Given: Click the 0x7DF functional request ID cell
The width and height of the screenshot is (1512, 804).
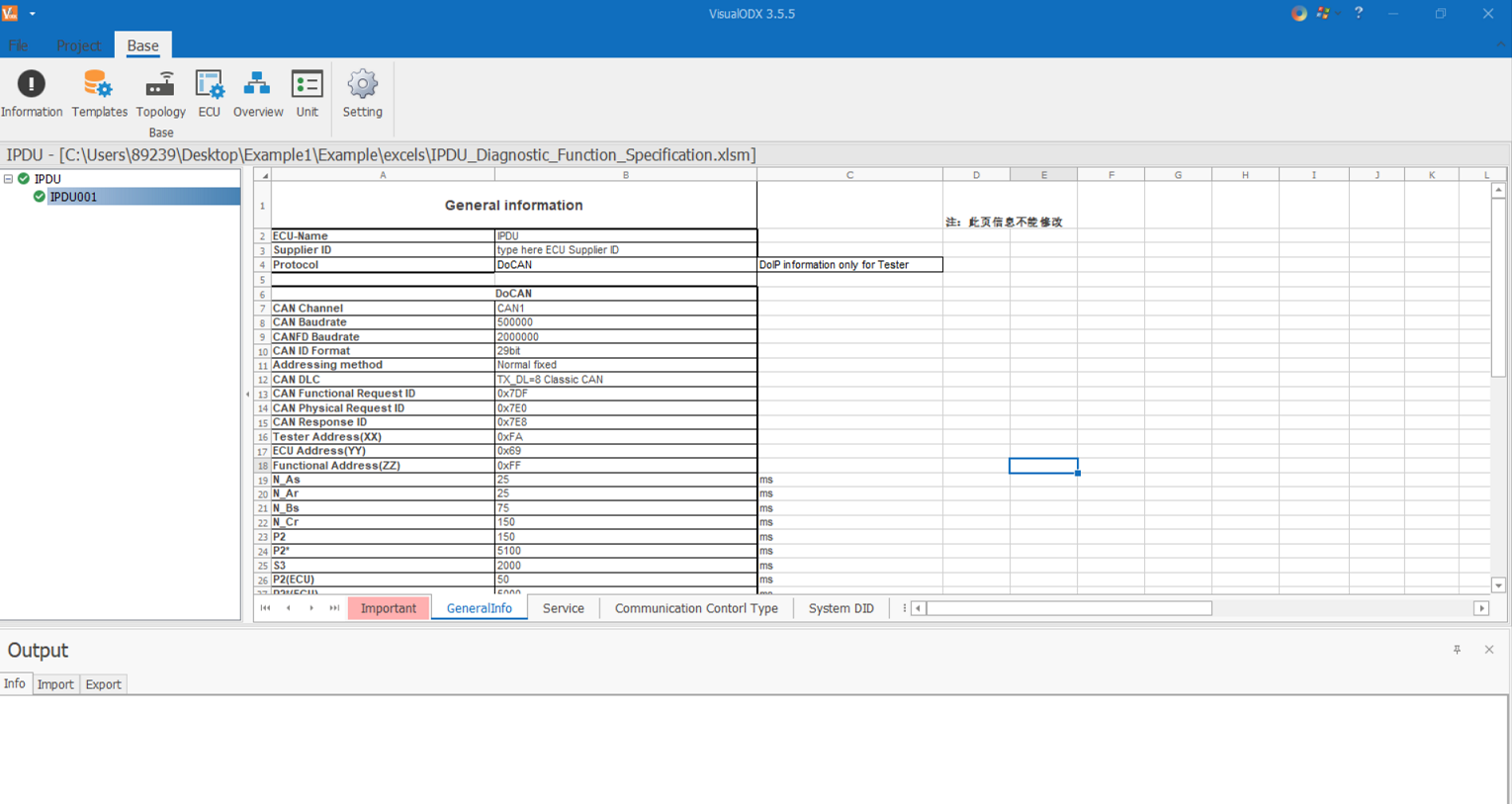Looking at the screenshot, I should click(626, 394).
